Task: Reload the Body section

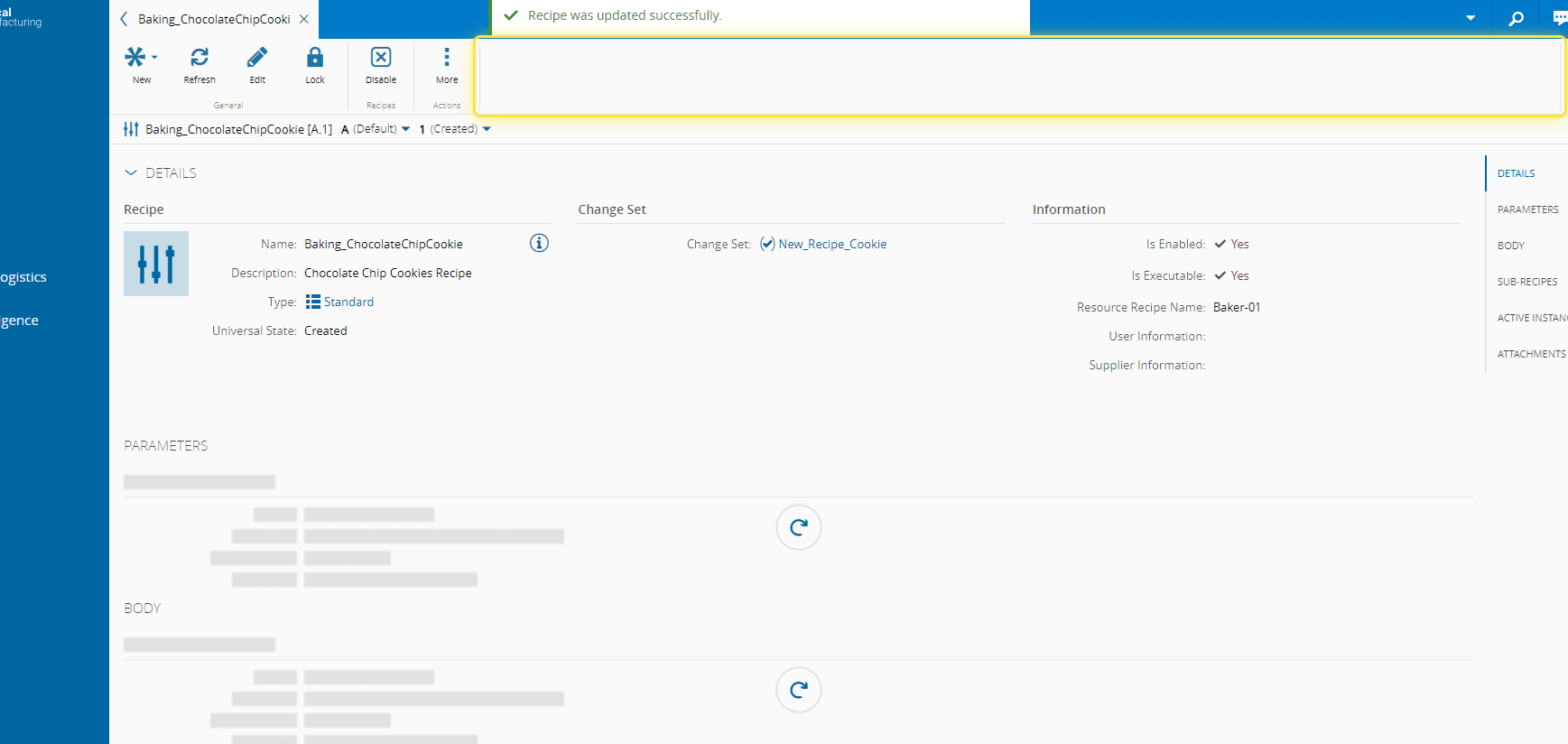Action: coord(799,690)
